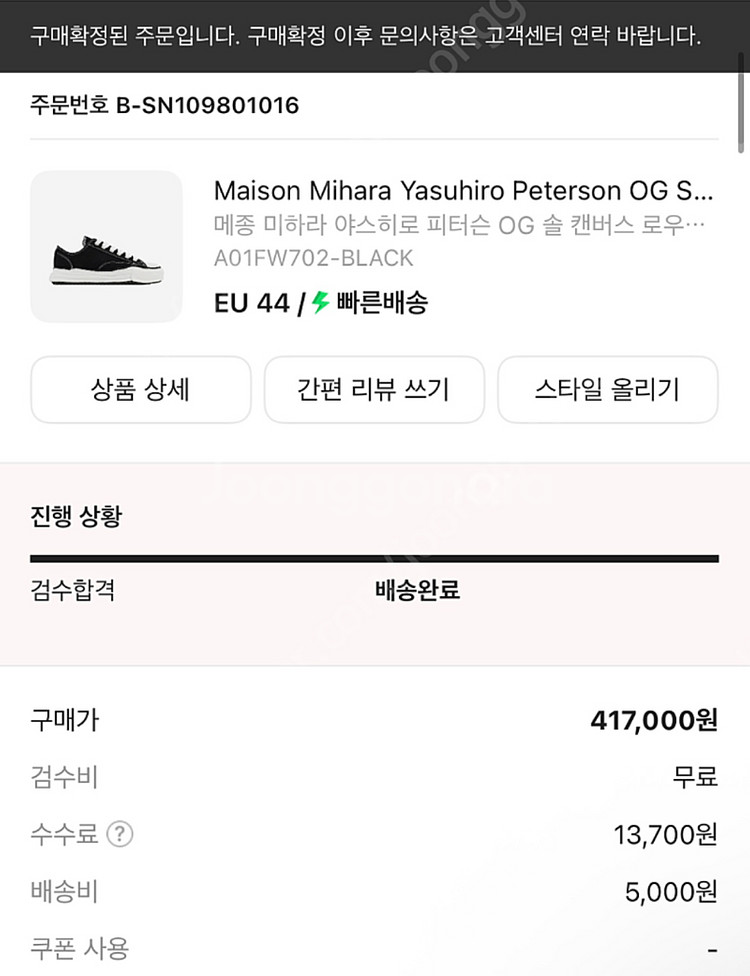Screen dimensions: 750x976
Task: Open the black sneaker product thumbnail
Action: [x=106, y=247]
